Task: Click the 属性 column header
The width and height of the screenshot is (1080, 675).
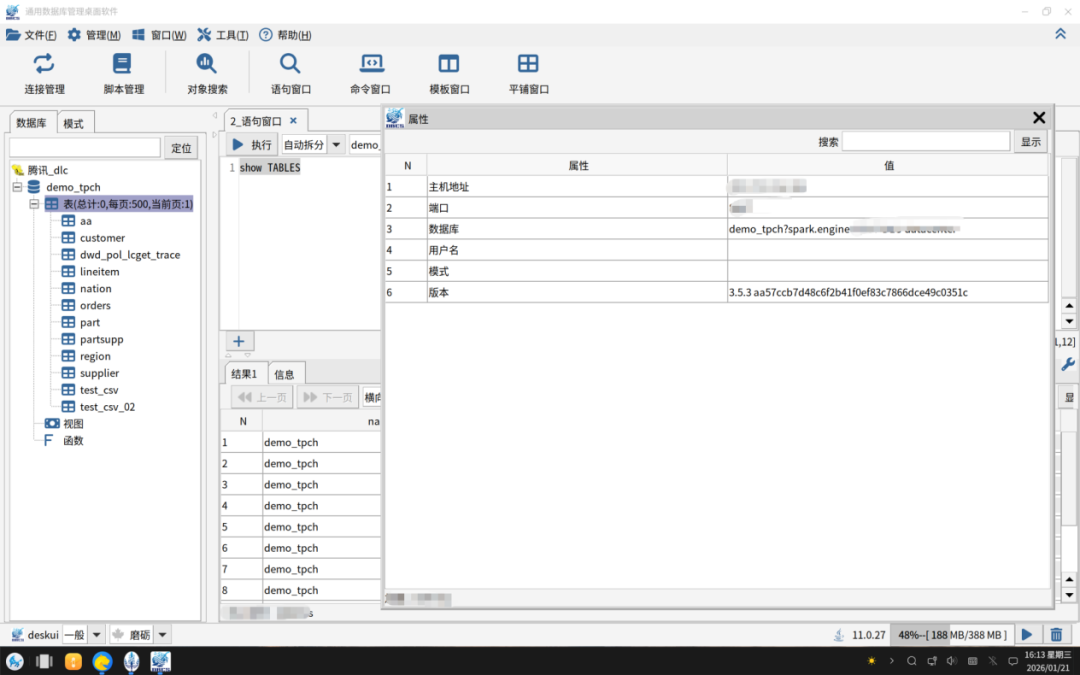Action: click(577, 165)
